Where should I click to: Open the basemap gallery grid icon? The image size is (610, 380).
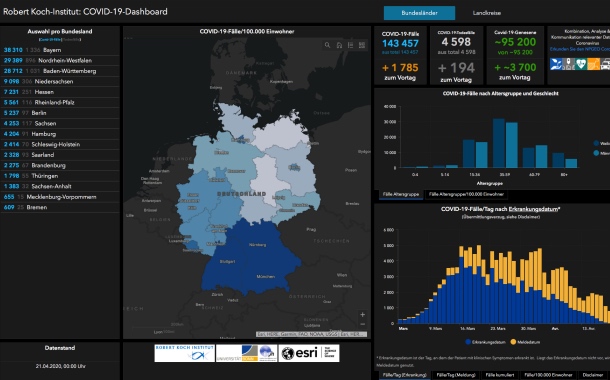[x=362, y=45]
